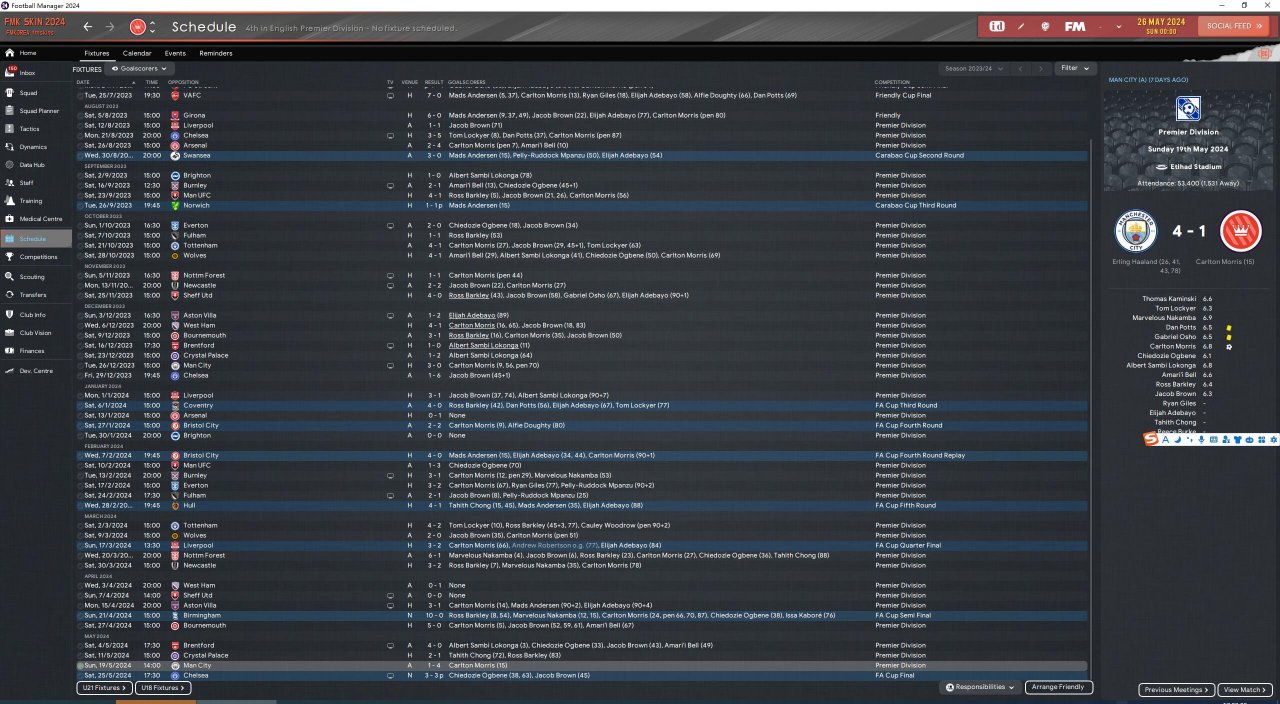1280x704 pixels.
Task: Expand the Responsibilities dropdown
Action: (980, 688)
